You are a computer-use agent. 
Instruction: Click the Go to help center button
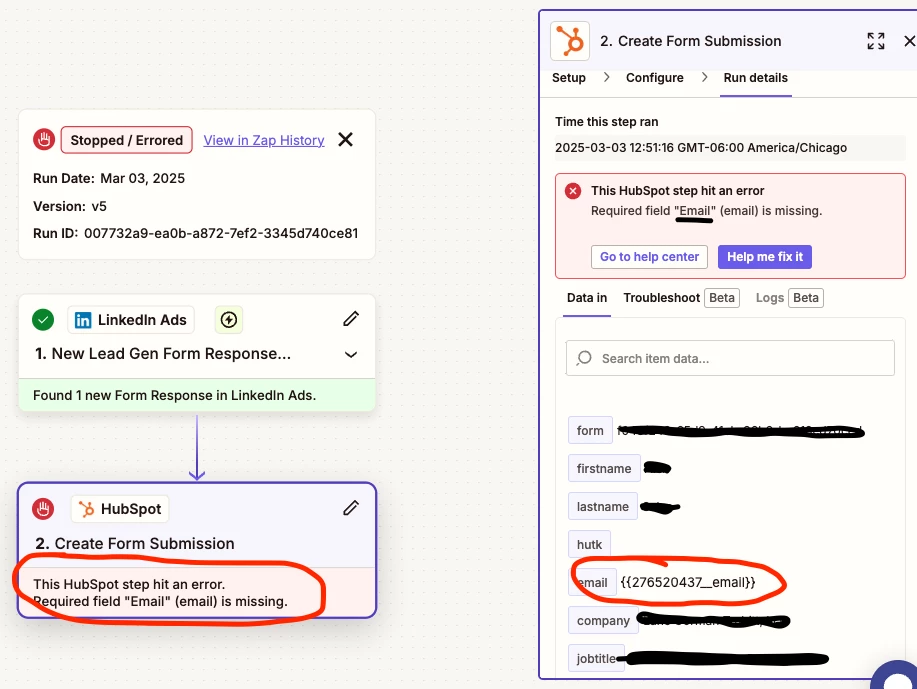point(649,257)
